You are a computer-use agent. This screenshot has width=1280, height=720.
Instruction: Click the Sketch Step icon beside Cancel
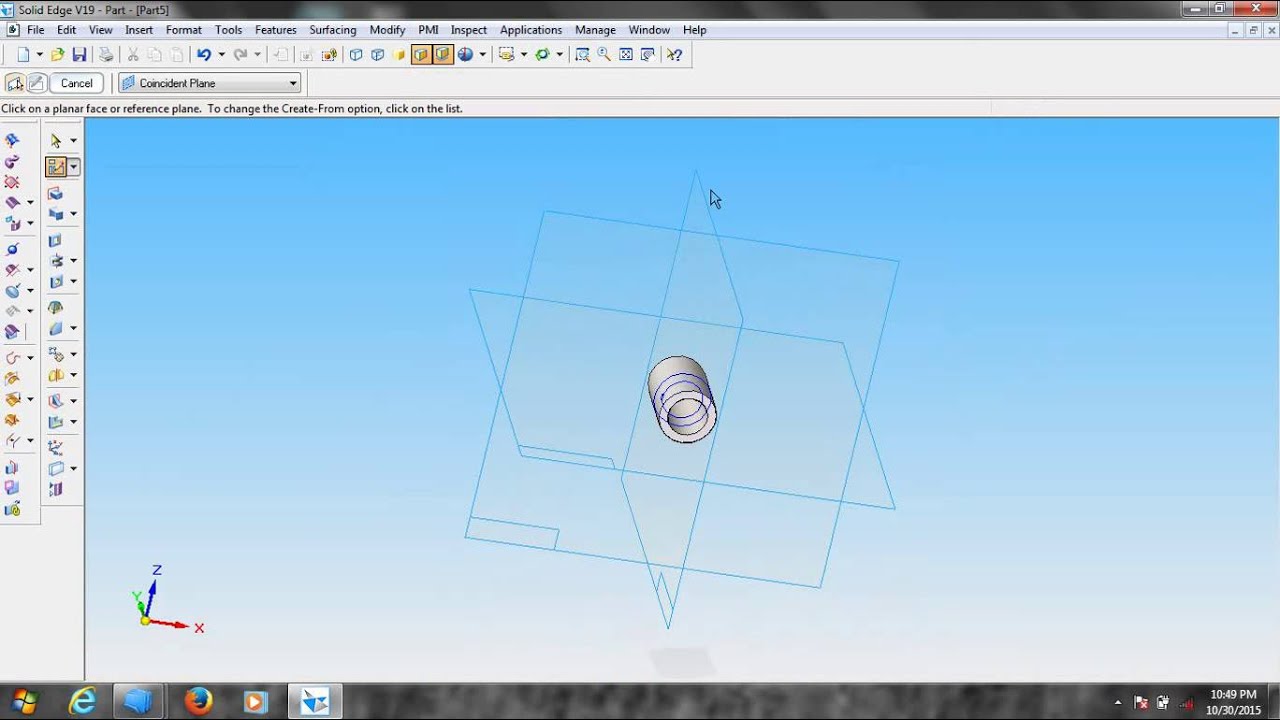click(36, 83)
